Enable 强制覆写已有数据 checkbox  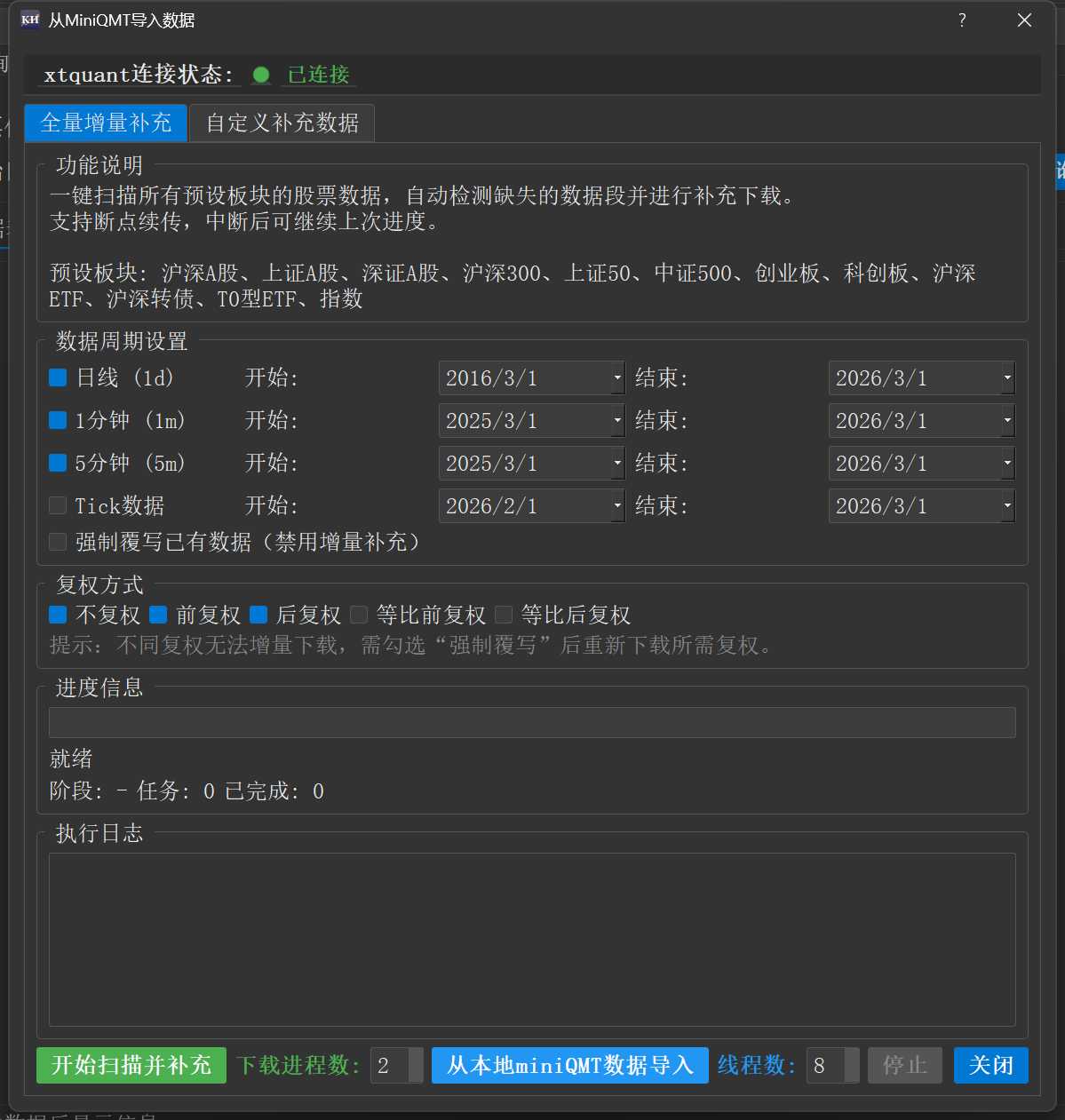[59, 542]
